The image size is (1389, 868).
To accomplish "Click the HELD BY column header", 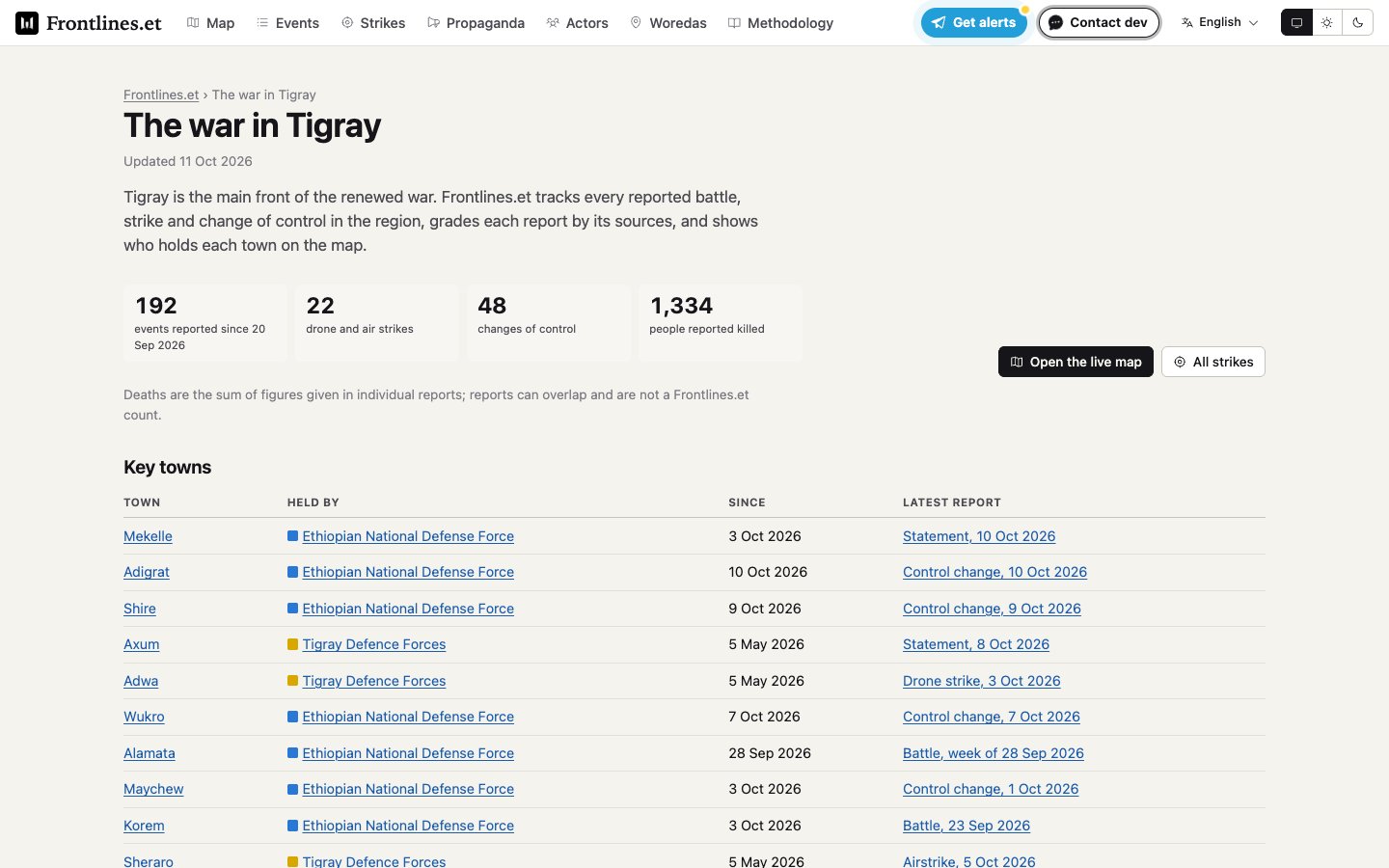I will pos(313,502).
